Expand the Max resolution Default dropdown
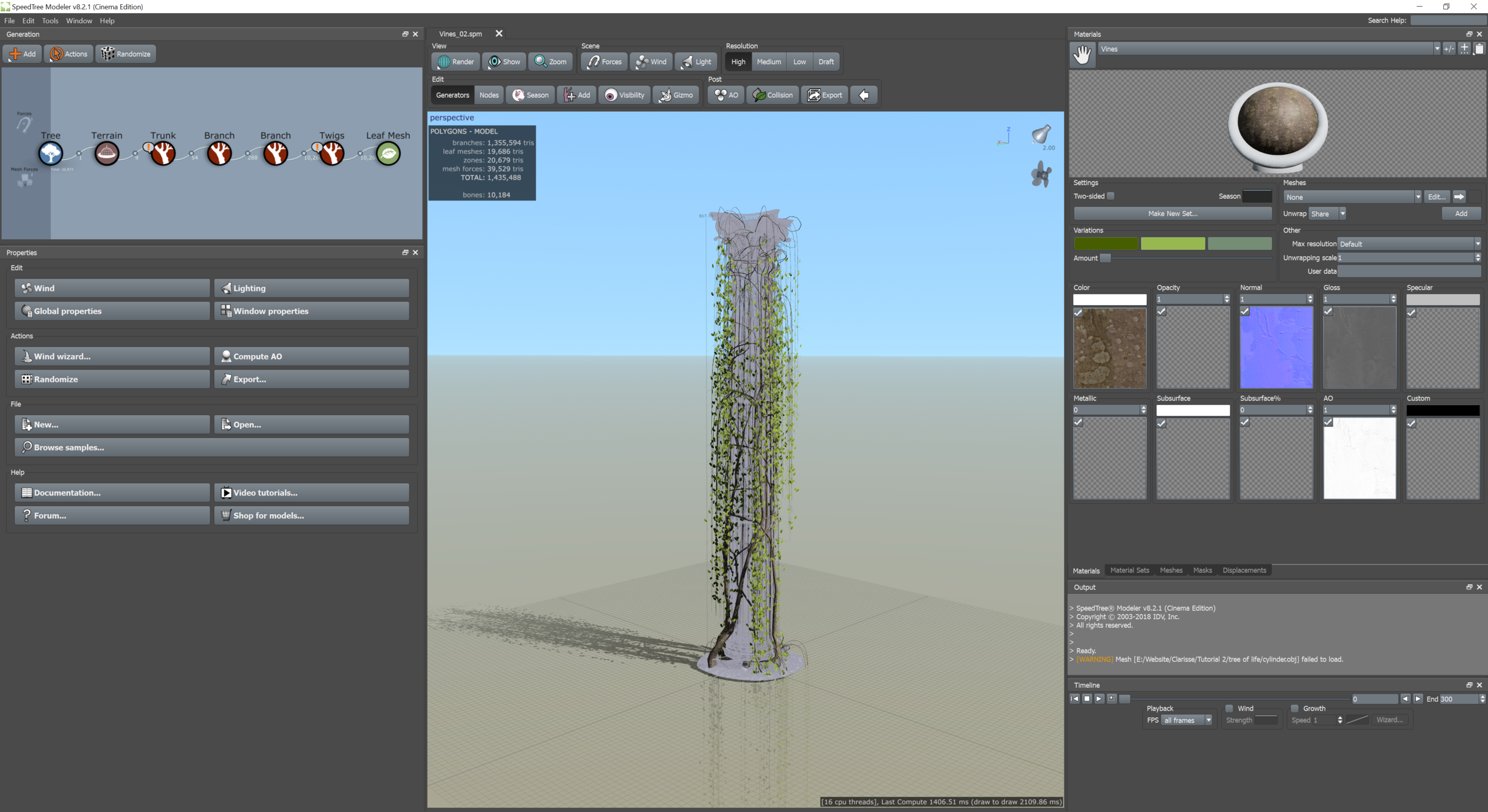The height and width of the screenshot is (812, 1488). point(1477,244)
